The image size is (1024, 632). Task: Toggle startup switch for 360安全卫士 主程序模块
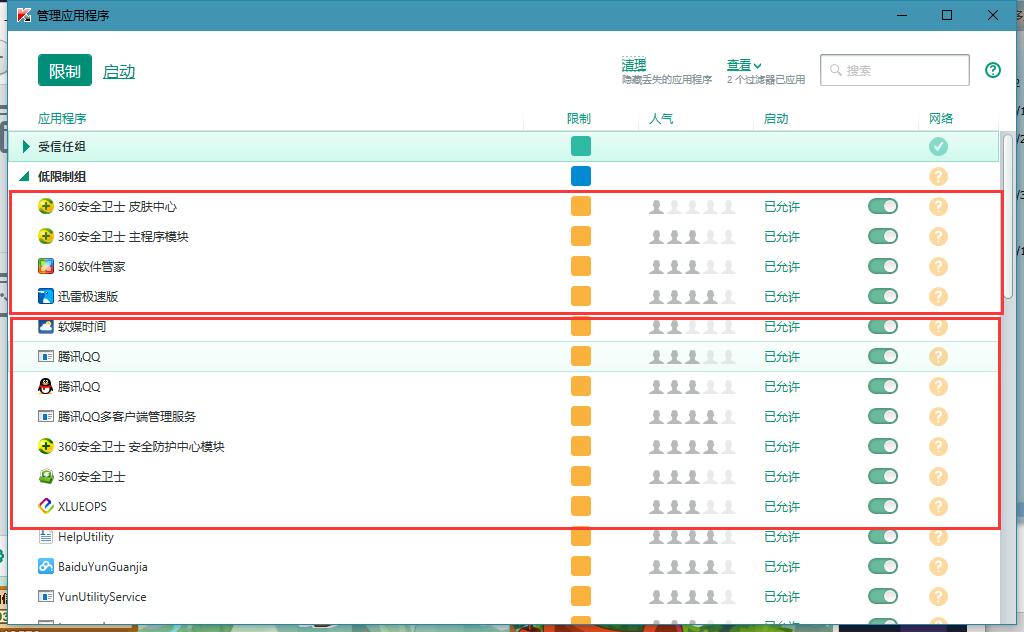(883, 236)
